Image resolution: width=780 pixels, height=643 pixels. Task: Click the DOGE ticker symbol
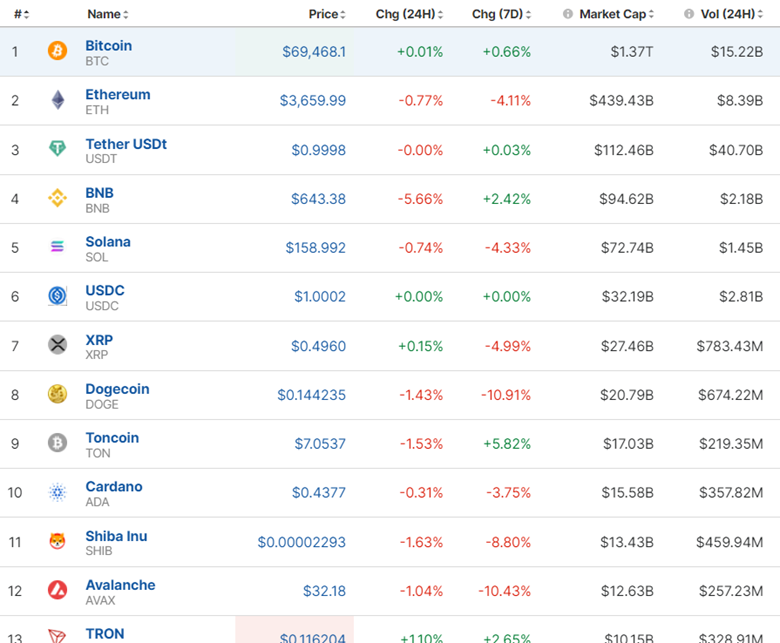(x=102, y=404)
